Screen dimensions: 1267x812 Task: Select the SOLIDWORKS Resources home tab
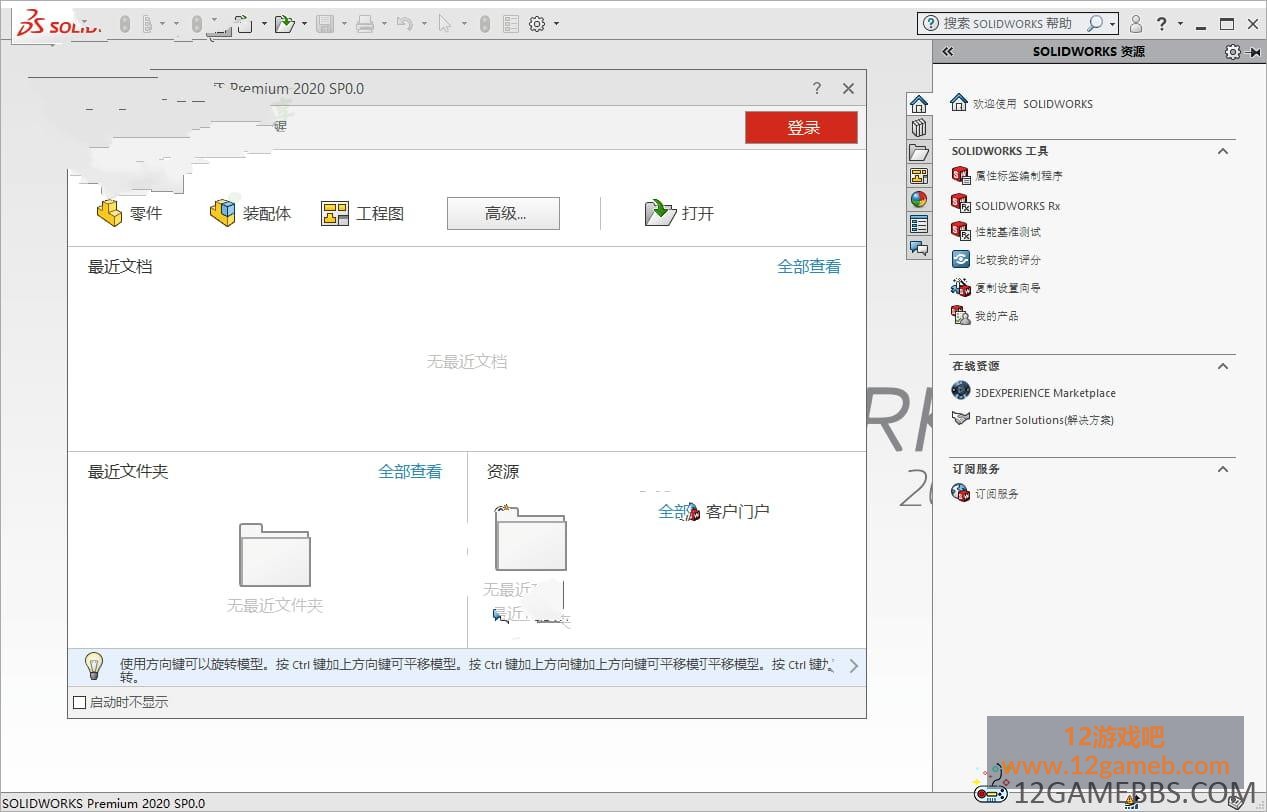click(919, 103)
